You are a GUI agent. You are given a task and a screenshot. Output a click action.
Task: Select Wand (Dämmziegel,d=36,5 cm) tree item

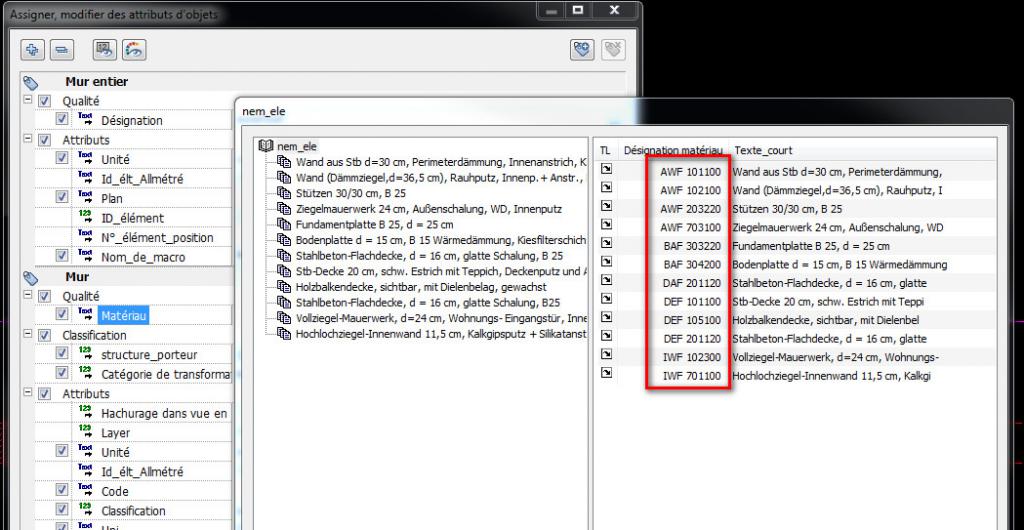[x=441, y=178]
